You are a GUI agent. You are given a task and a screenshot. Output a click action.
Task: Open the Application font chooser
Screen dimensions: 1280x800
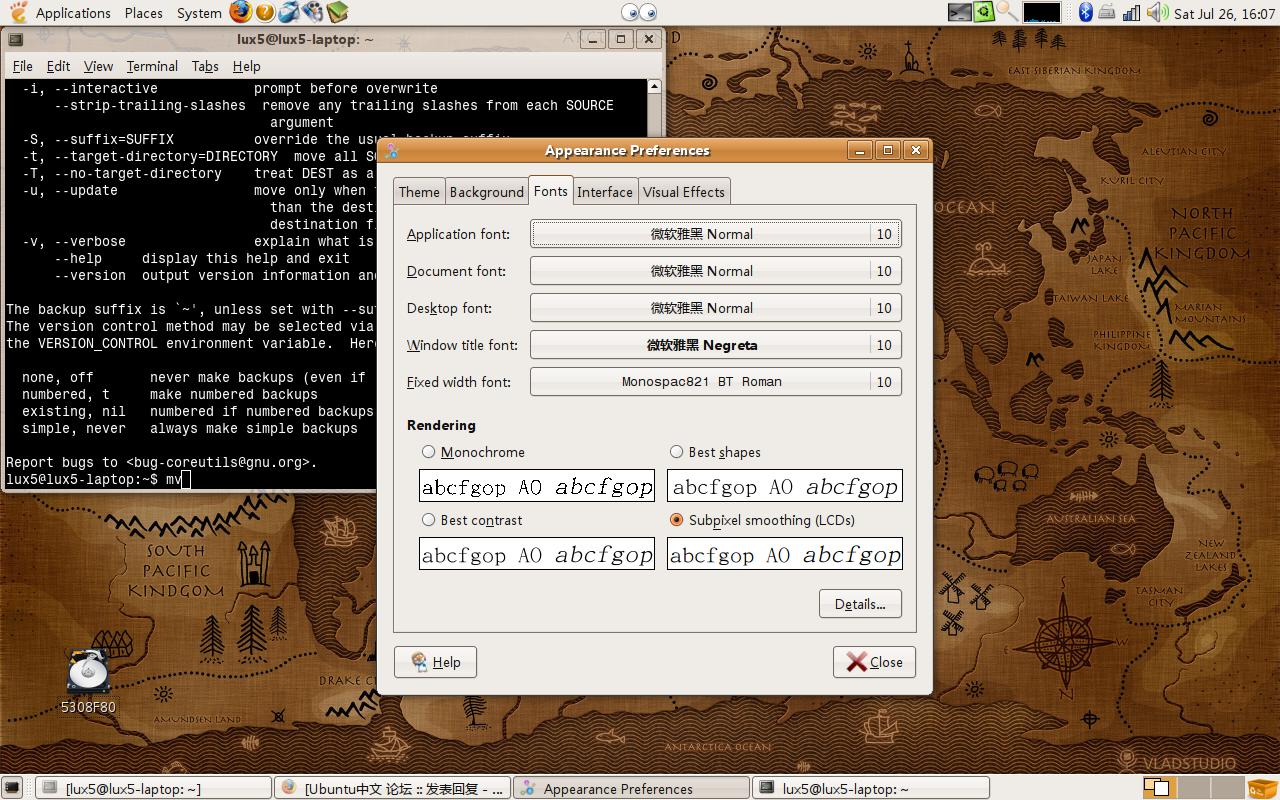coord(716,234)
